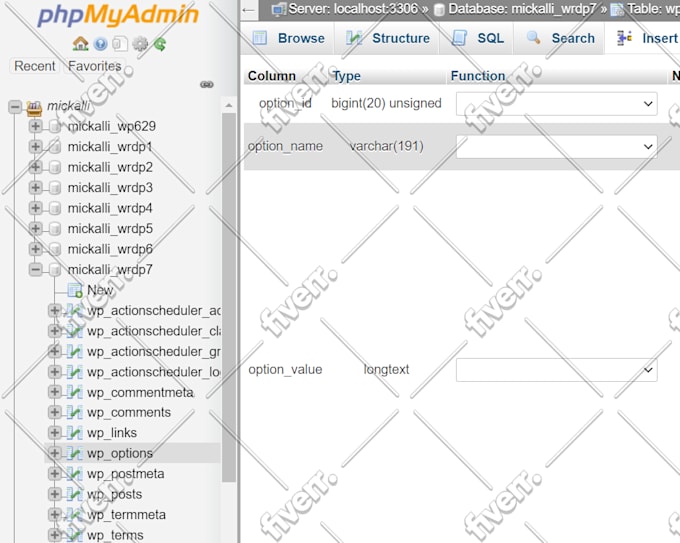The image size is (680, 543).
Task: Click the New table icon under mickalli_wrdp7
Action: click(75, 290)
